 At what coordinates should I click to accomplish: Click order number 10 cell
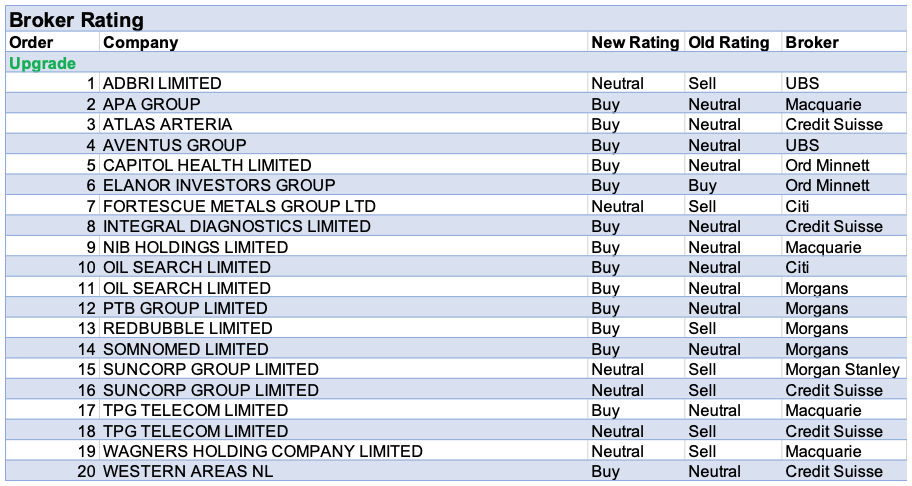tap(87, 267)
